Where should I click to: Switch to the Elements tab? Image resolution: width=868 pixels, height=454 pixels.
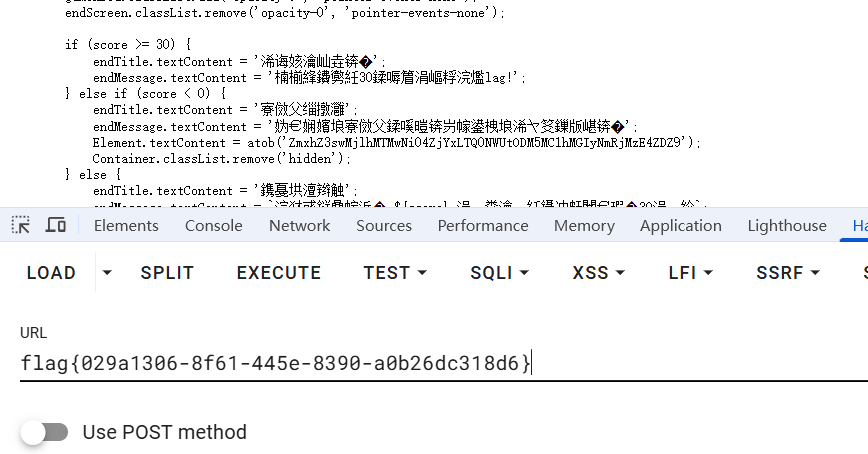click(x=126, y=226)
